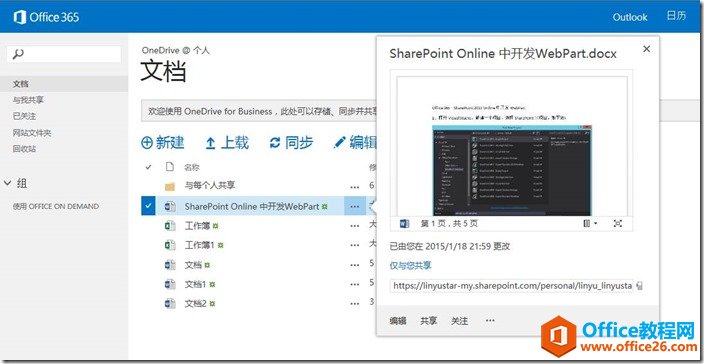
Task: Click the document URL text field
Action: coord(511,286)
